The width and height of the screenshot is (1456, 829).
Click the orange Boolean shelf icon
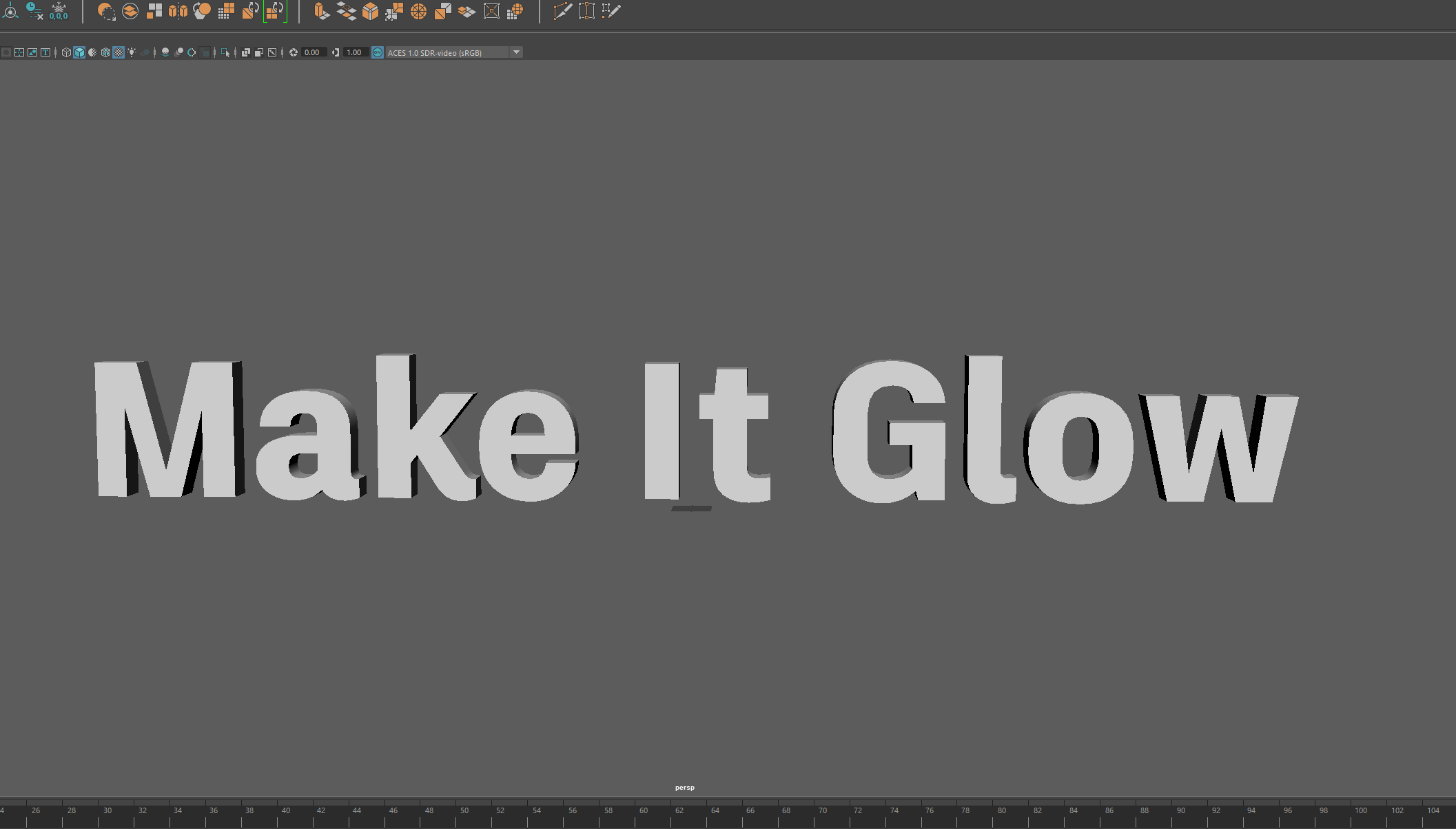201,11
